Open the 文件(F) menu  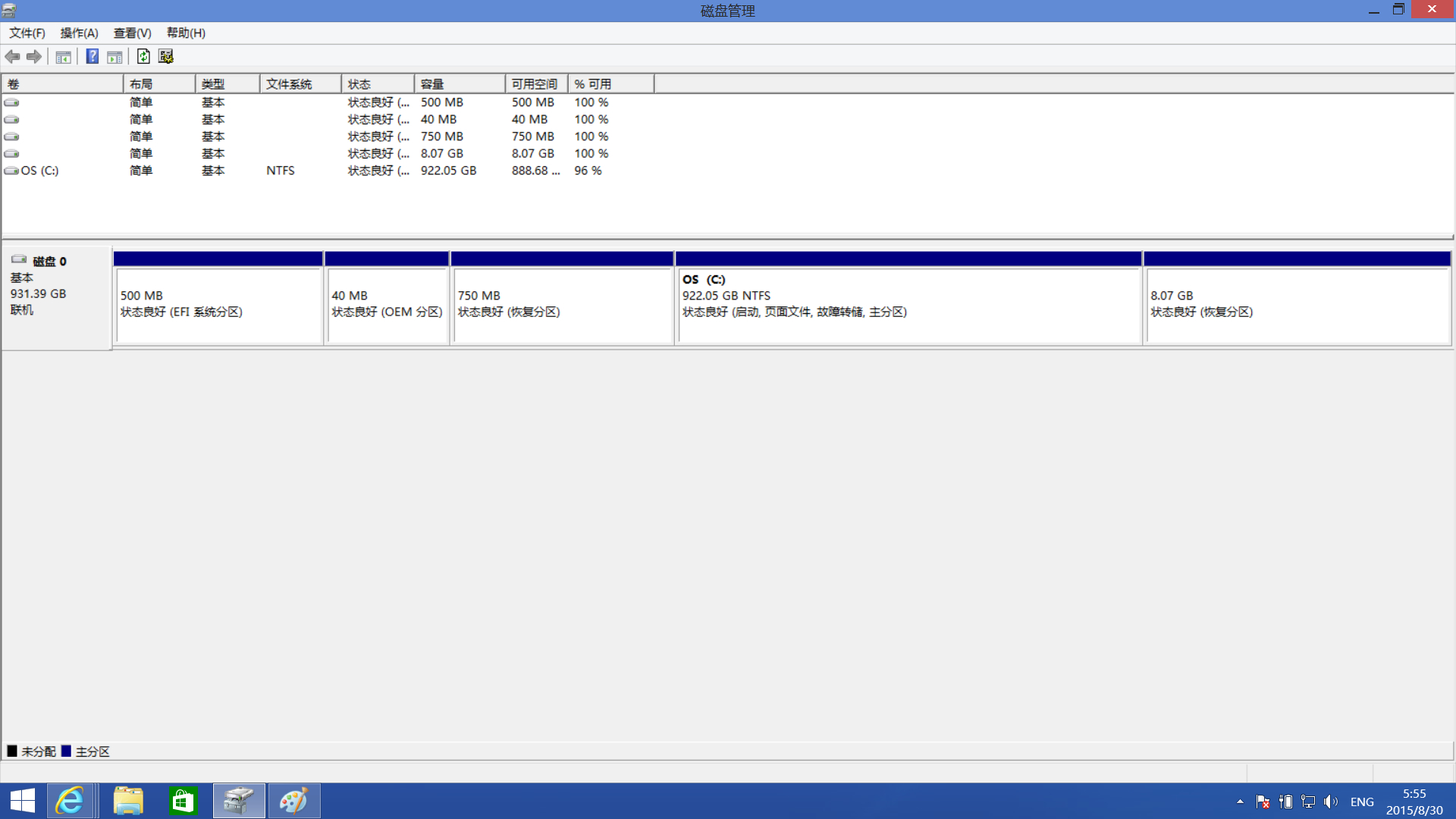[x=27, y=33]
